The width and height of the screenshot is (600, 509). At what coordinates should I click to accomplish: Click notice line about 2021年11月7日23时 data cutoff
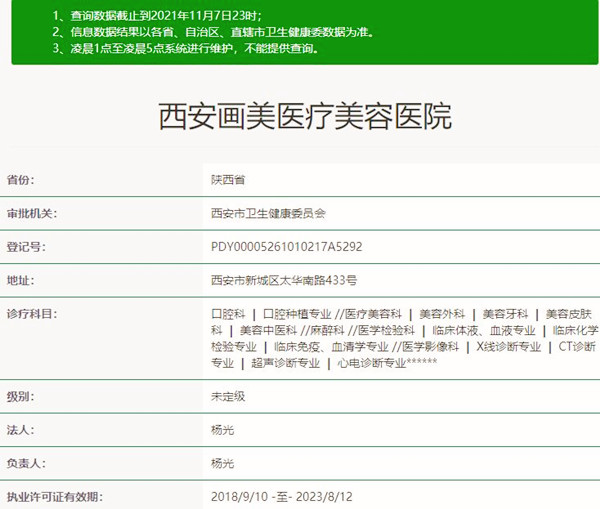[157, 16]
